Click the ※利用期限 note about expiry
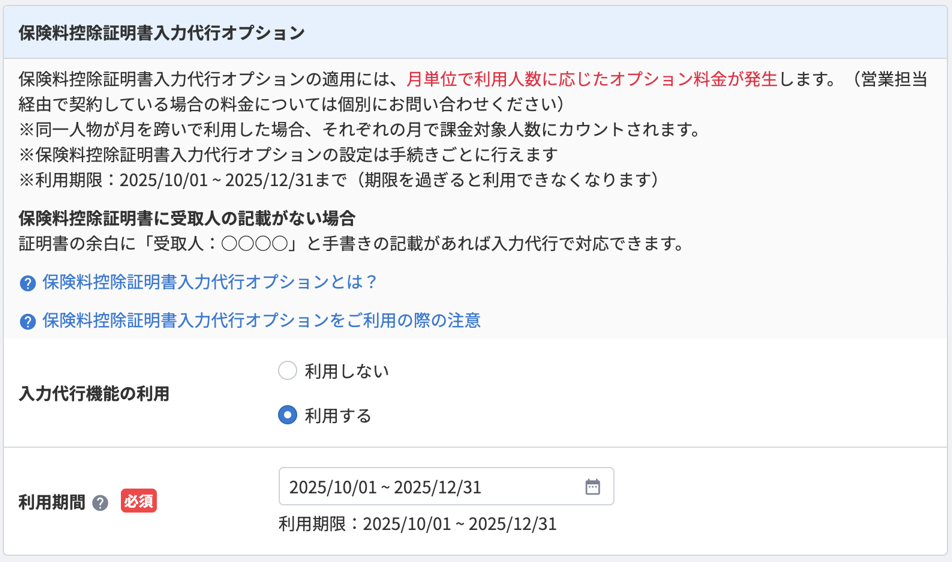Screen dimensions: 952x562 [339, 180]
